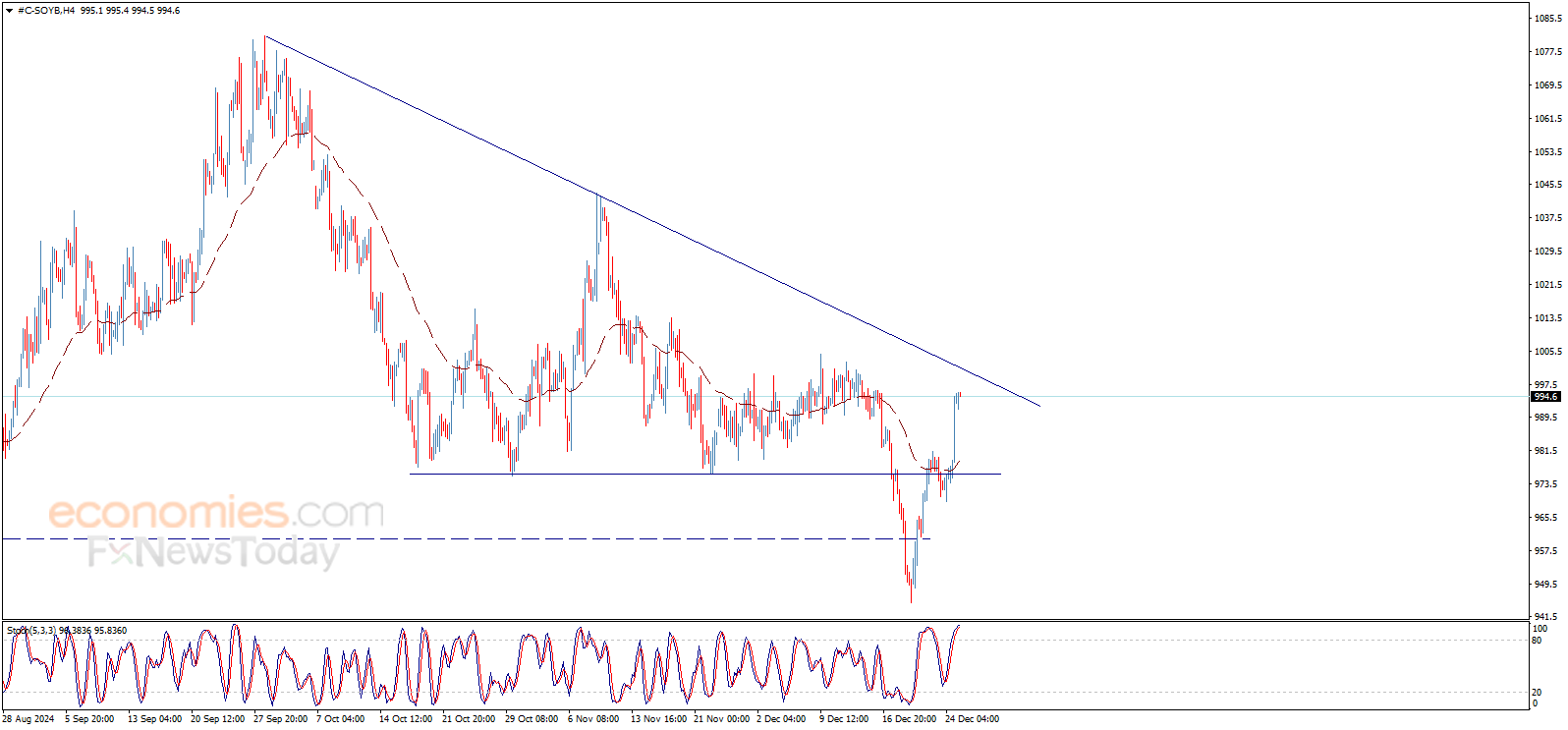Image resolution: width=1568 pixels, height=730 pixels.
Task: Click the 1045.5 price axis label
Action: tap(1548, 185)
